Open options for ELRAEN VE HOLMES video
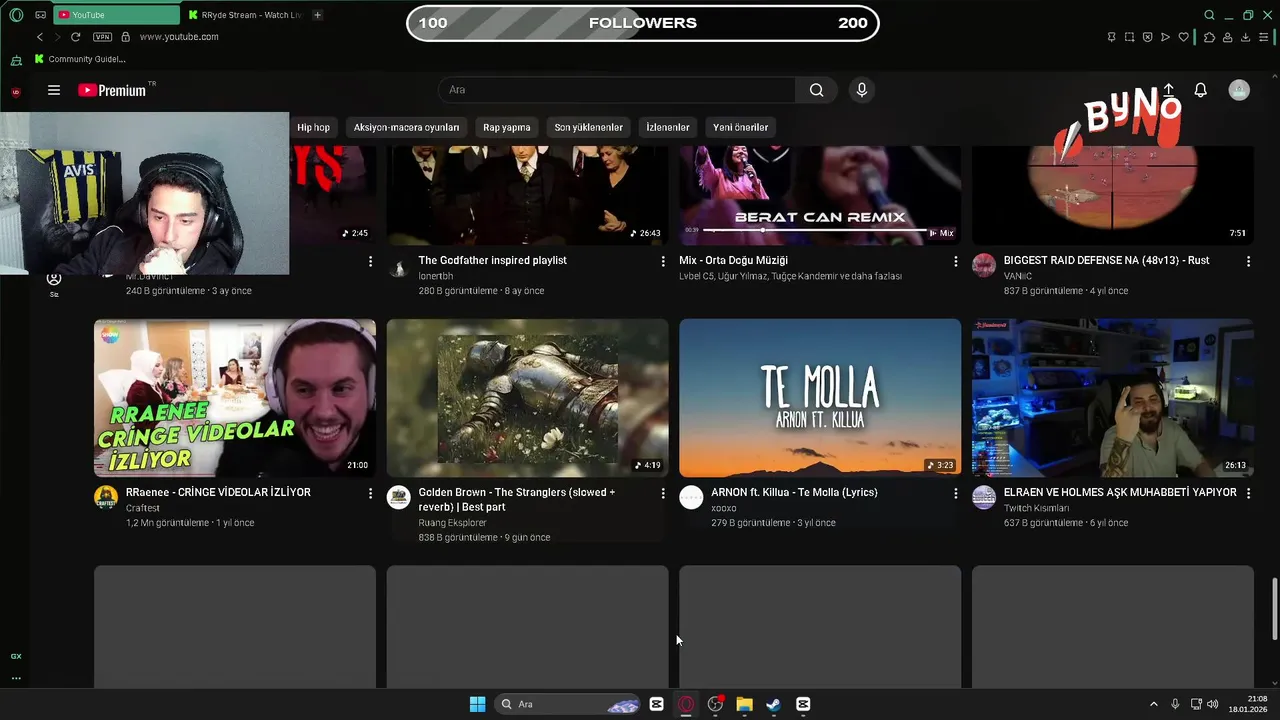This screenshot has width=1280, height=720. 1248,493
